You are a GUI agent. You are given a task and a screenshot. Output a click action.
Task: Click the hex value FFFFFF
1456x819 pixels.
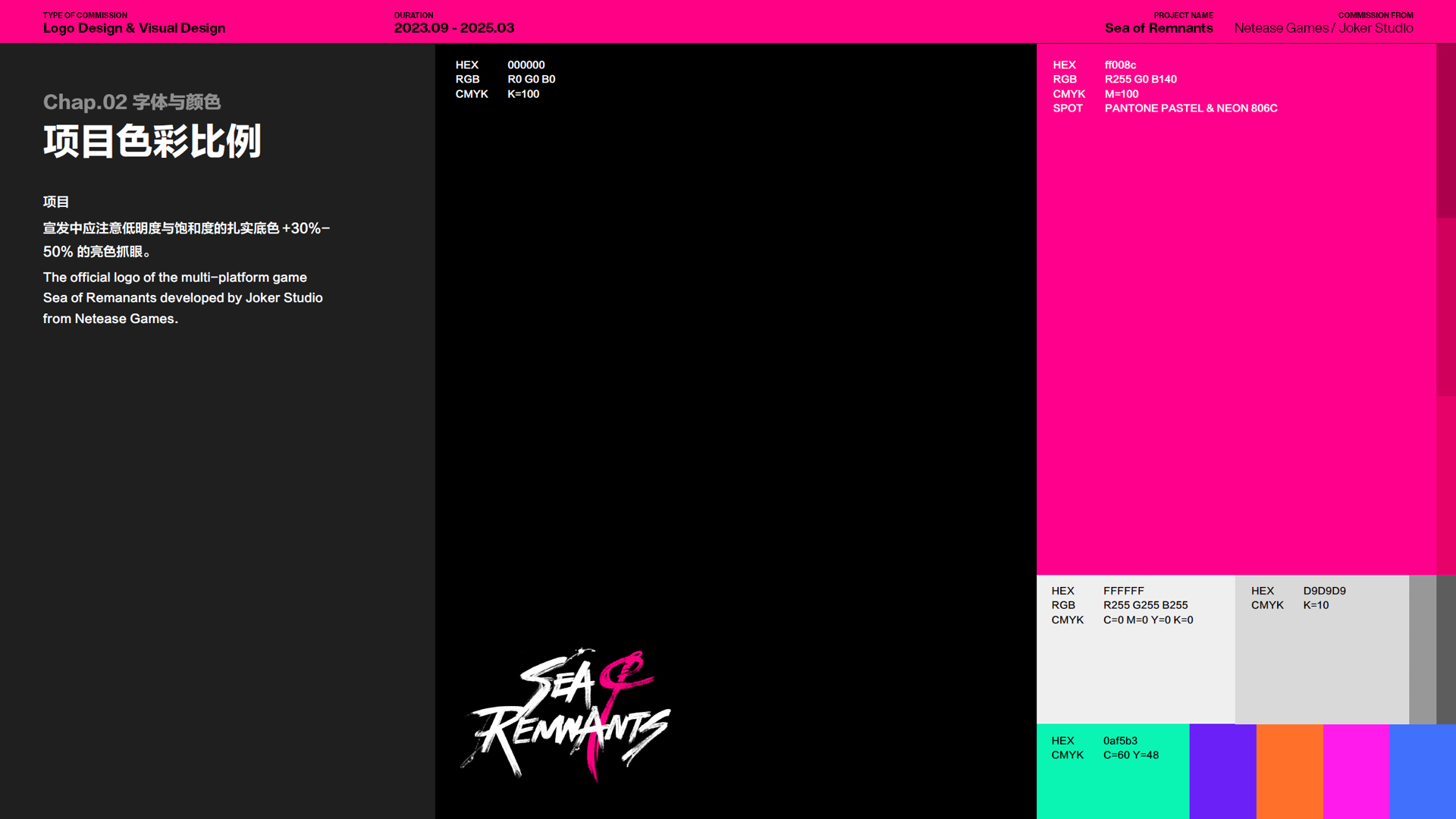pyautogui.click(x=1124, y=591)
